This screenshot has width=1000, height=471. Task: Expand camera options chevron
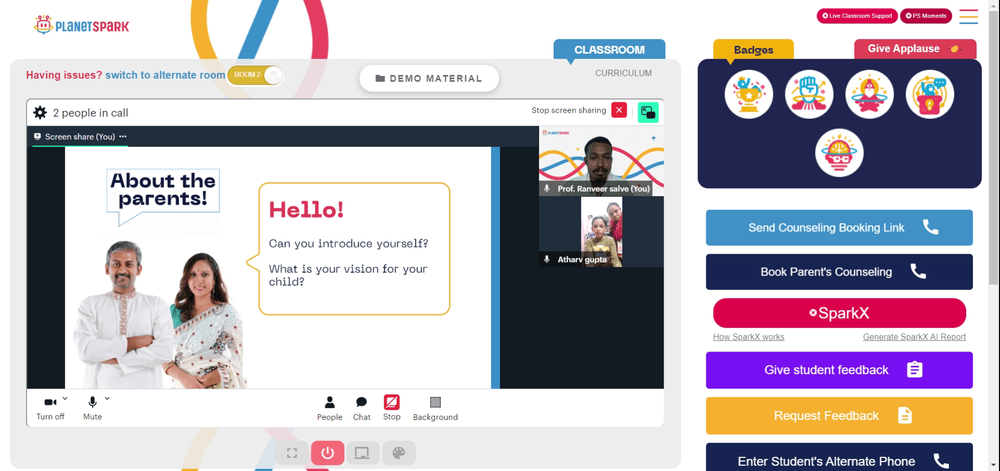click(x=65, y=399)
